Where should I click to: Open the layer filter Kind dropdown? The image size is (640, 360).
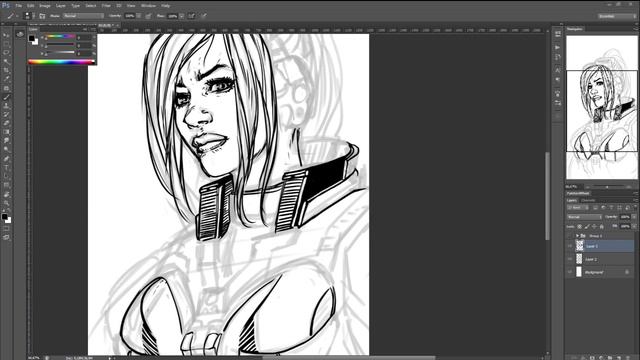click(578, 208)
